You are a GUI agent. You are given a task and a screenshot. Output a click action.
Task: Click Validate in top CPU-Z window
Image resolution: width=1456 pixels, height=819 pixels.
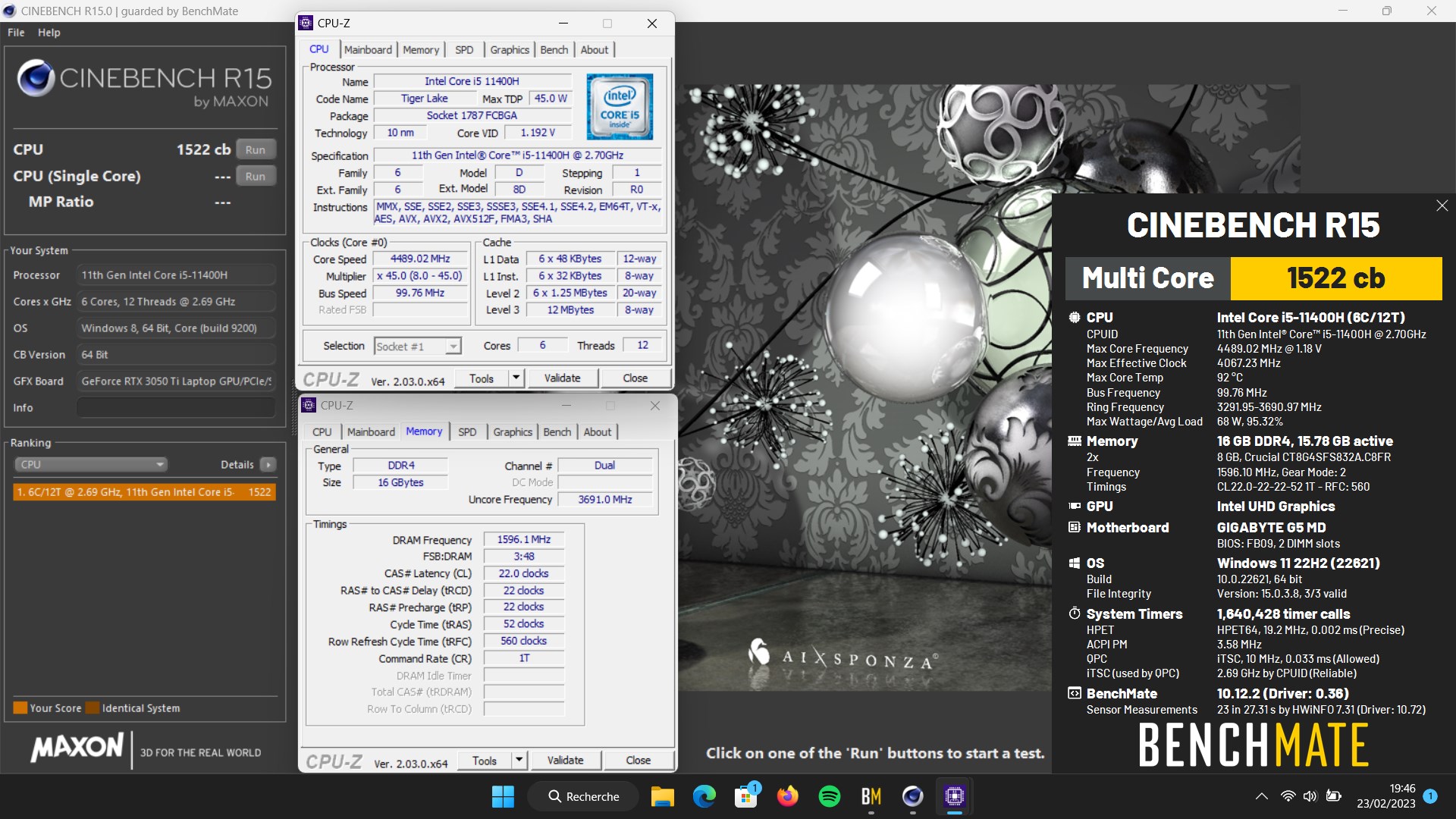click(x=562, y=378)
